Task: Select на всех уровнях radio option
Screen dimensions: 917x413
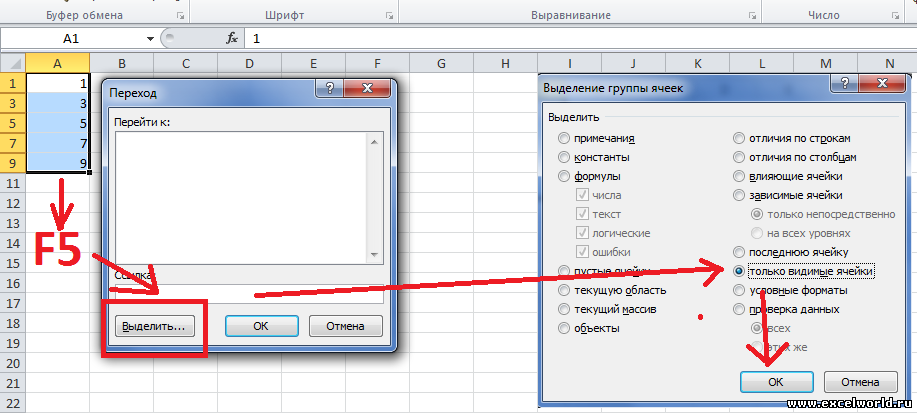Action: coord(801,233)
